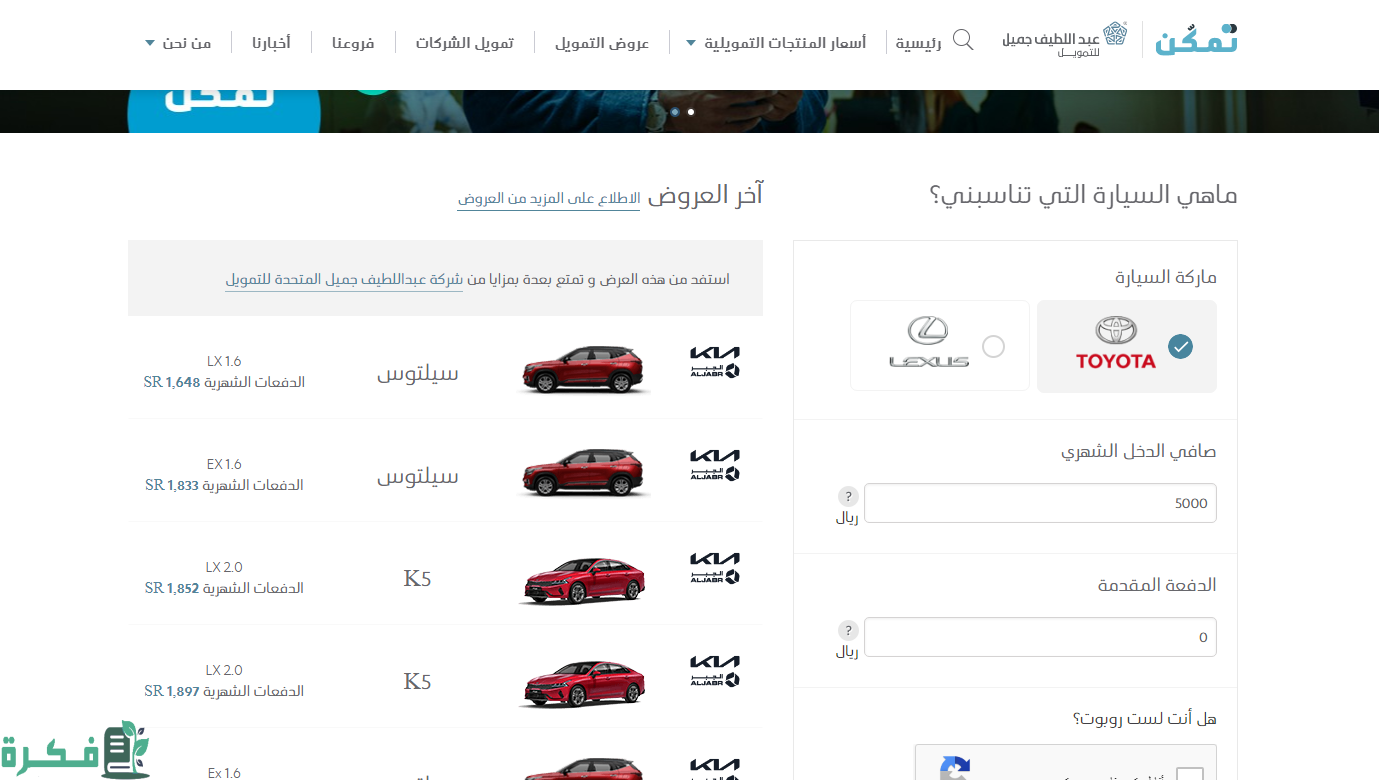Click the red Seltos LX 1.6 car image
The width and height of the screenshot is (1379, 780).
pyautogui.click(x=584, y=369)
